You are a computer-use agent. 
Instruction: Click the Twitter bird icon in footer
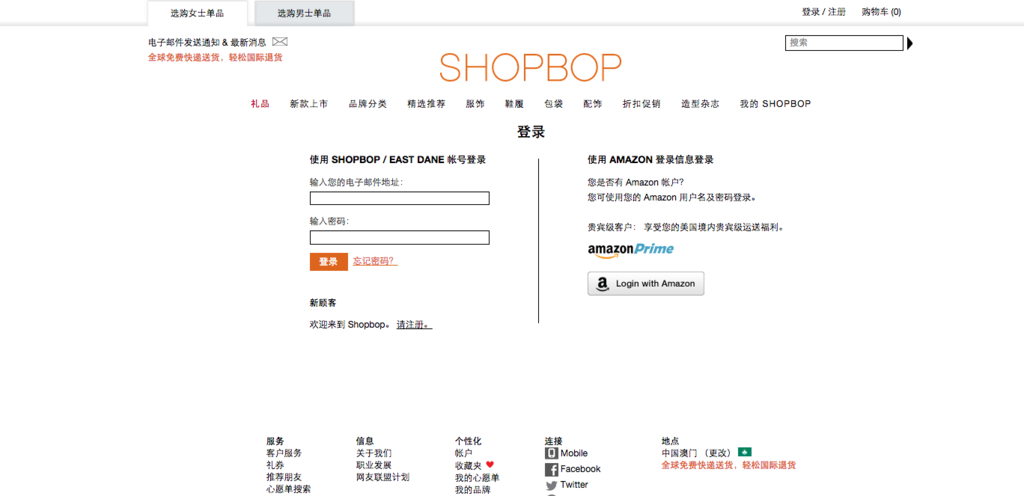[x=551, y=486]
